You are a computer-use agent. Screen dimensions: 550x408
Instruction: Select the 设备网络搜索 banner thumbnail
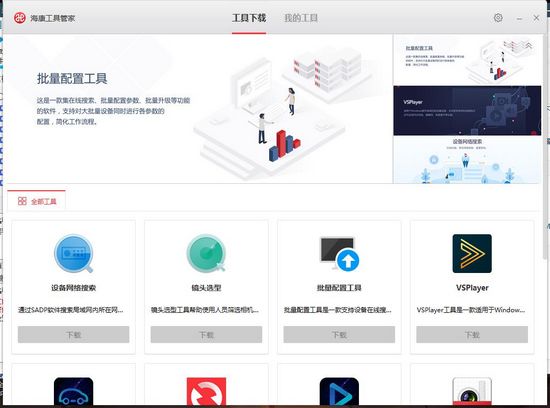[467, 160]
